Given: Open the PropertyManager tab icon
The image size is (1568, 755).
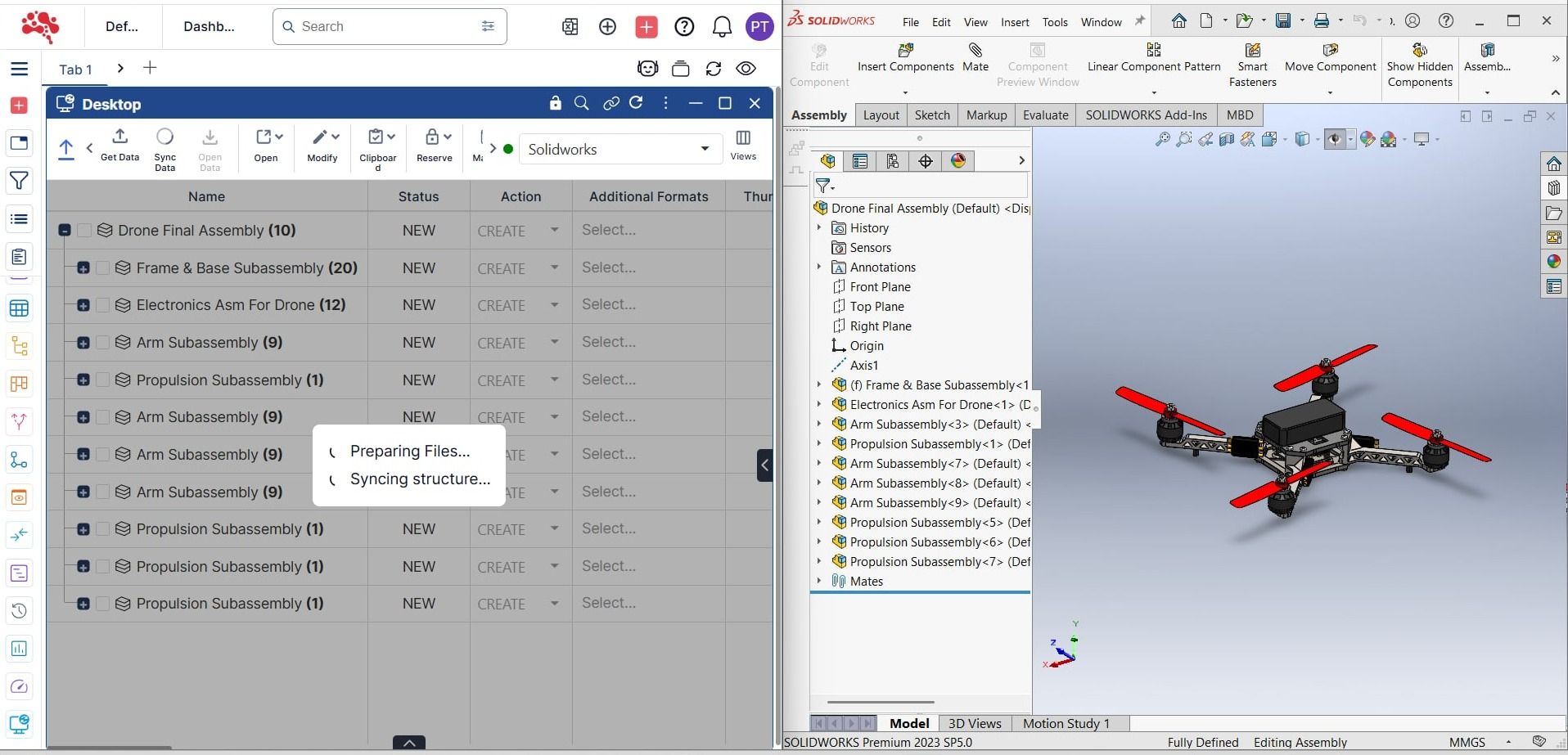Looking at the screenshot, I should point(859,161).
